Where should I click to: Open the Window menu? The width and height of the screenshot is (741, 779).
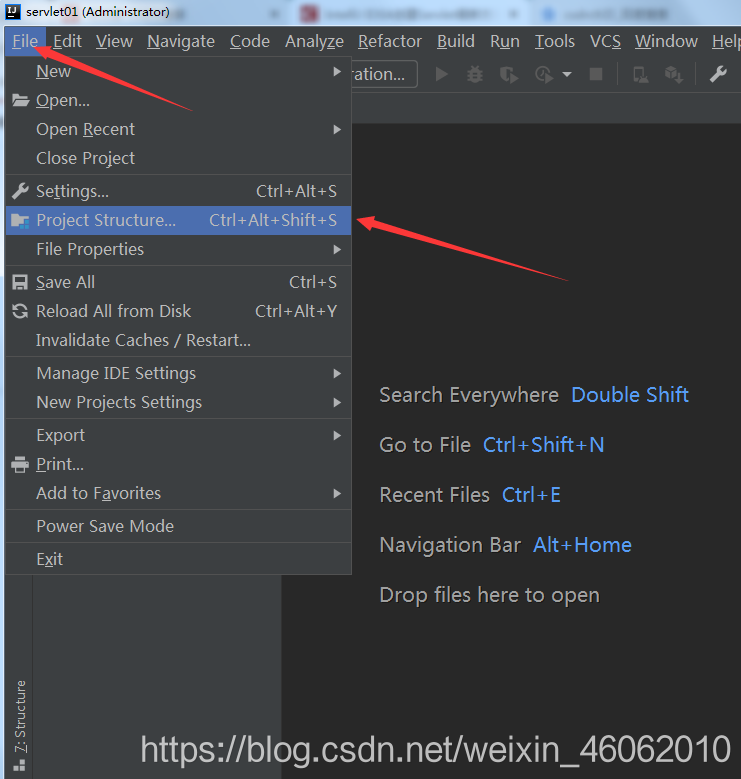(667, 41)
